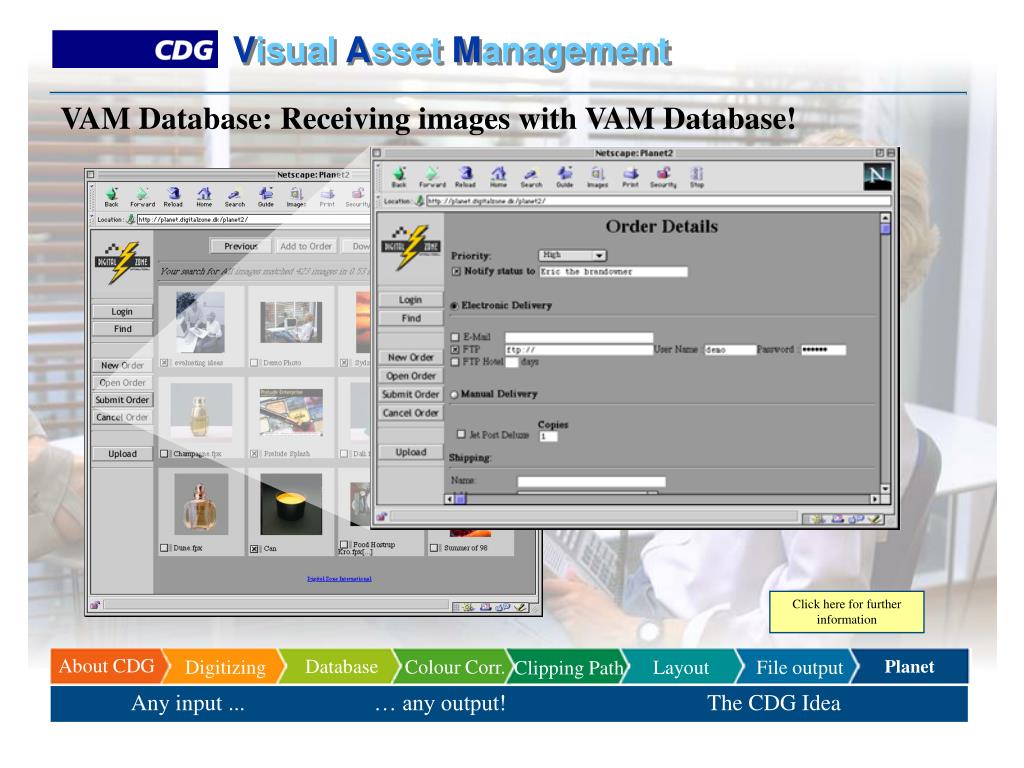
Task: Click Upload button in front window sidebar
Action: tap(411, 452)
